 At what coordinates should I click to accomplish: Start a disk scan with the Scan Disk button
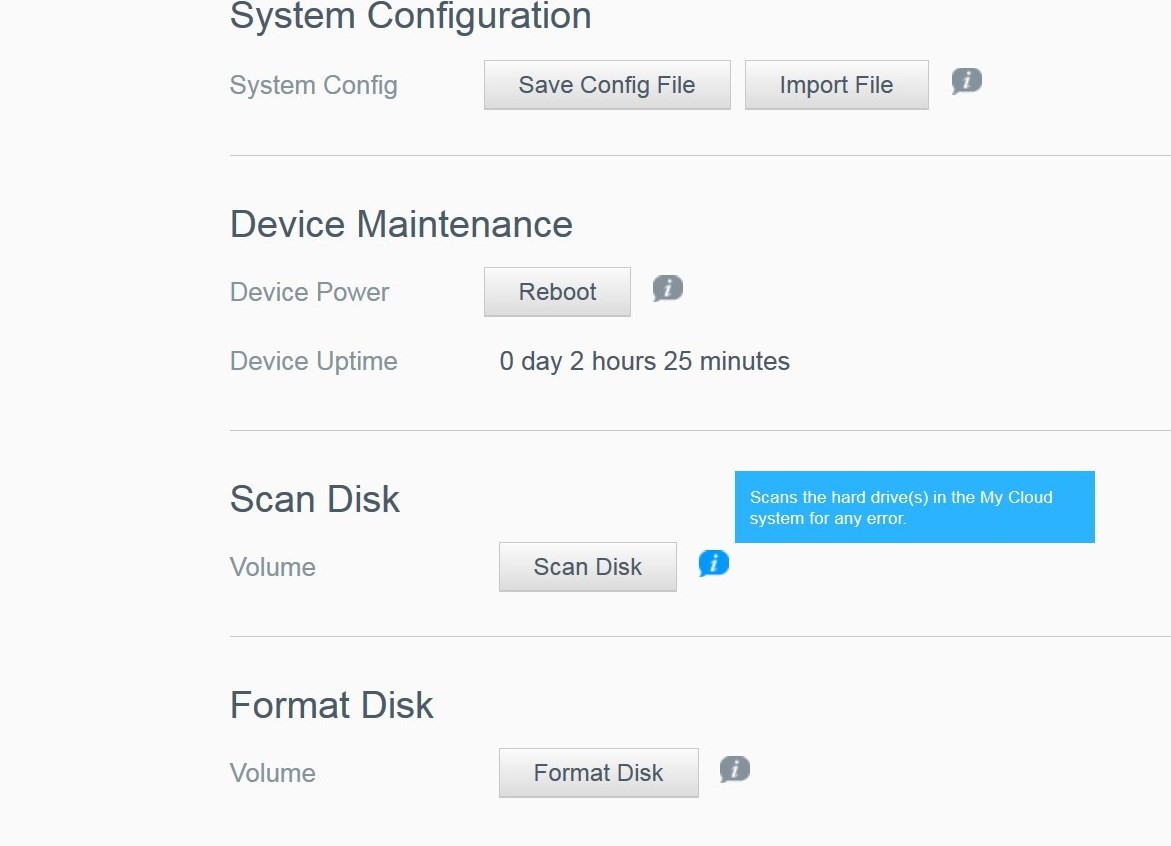coord(587,566)
